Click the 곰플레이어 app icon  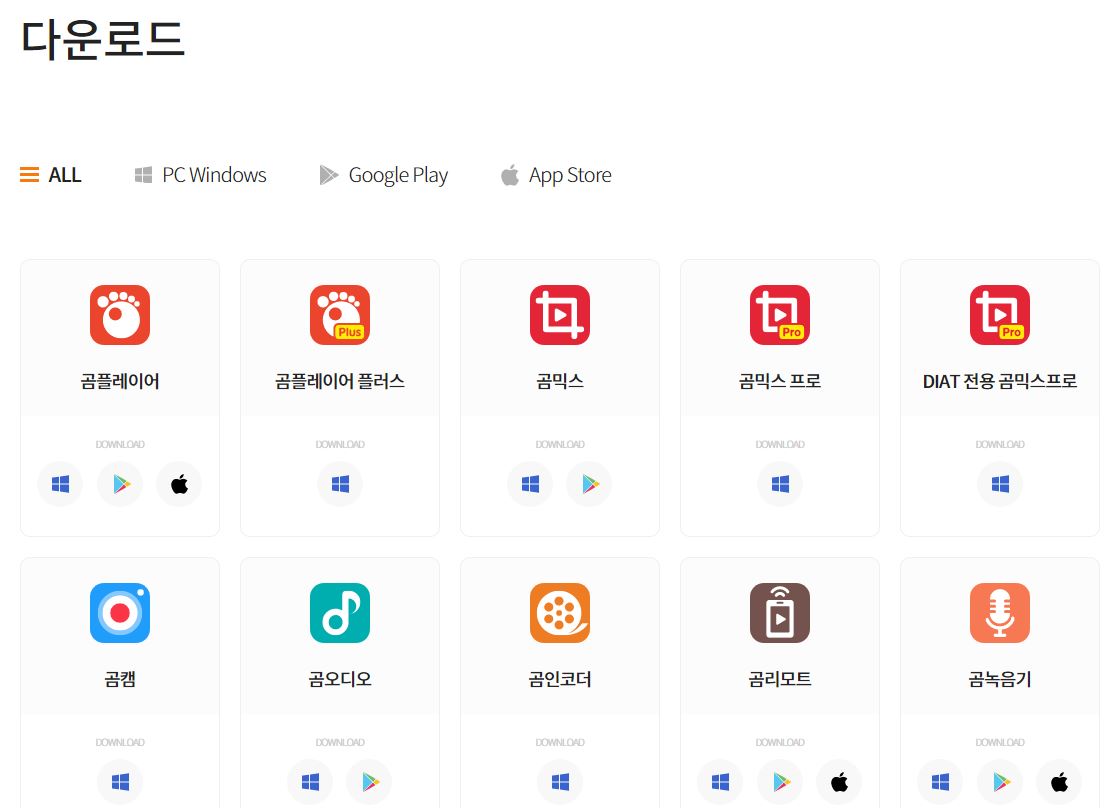(x=120, y=315)
